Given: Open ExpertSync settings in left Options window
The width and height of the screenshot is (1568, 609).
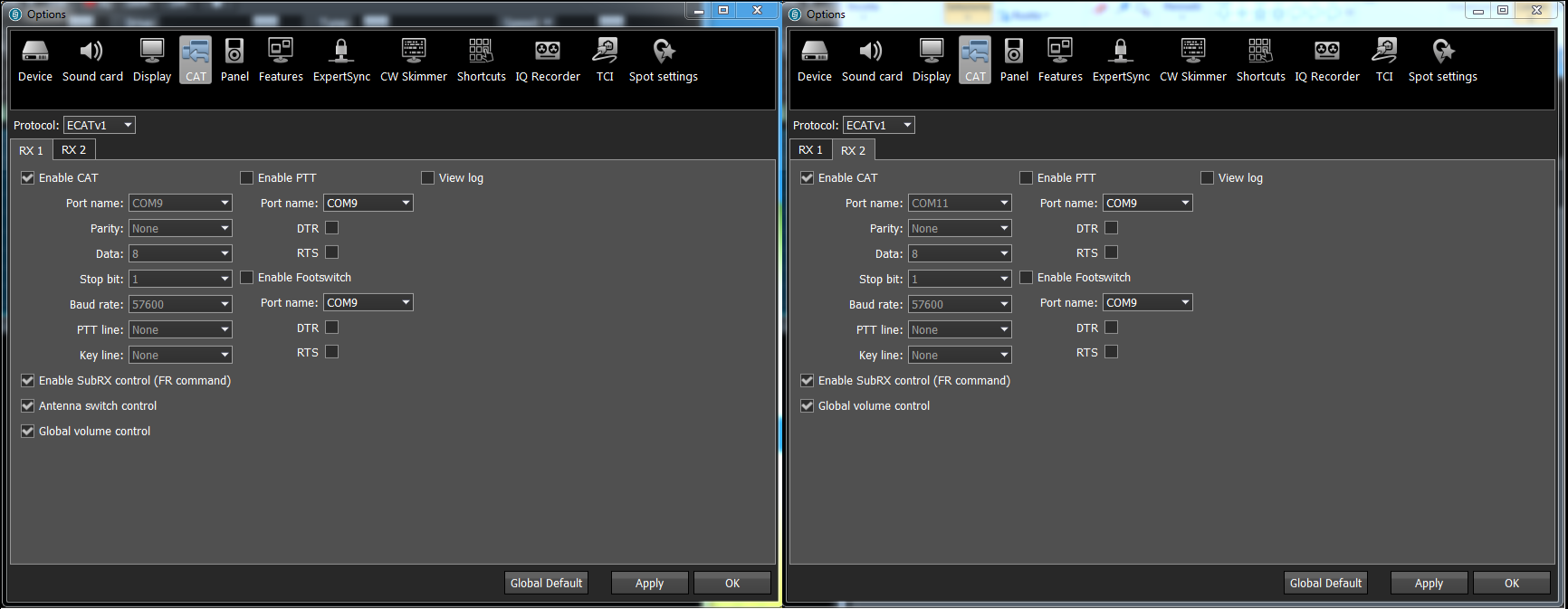Looking at the screenshot, I should click(341, 61).
